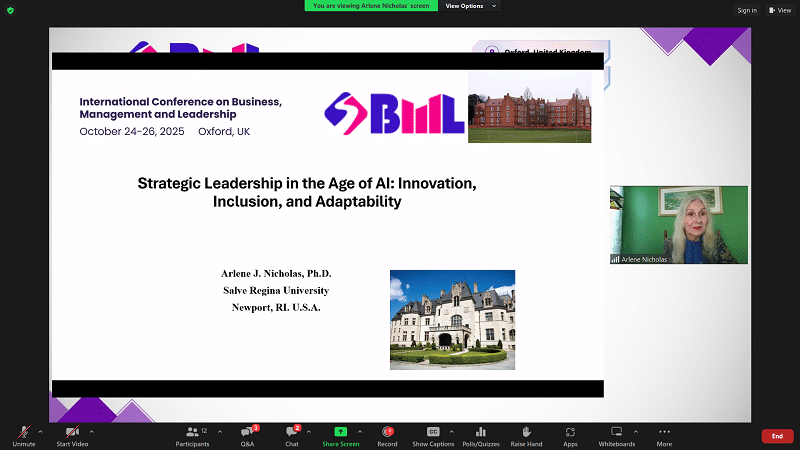The image size is (800, 450).
Task: Expand the audio options arrow beside Unmute
Action: tap(40, 431)
